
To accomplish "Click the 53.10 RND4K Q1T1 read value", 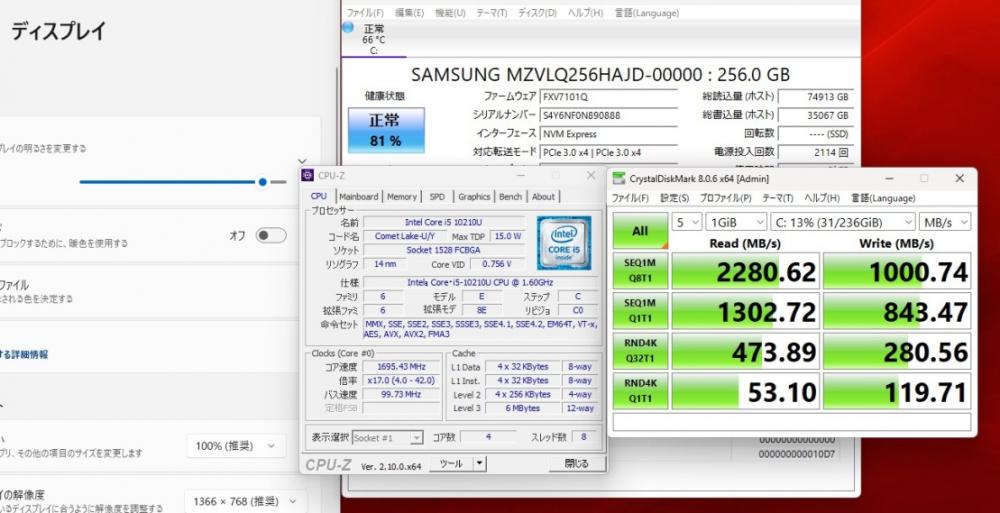I will (746, 391).
